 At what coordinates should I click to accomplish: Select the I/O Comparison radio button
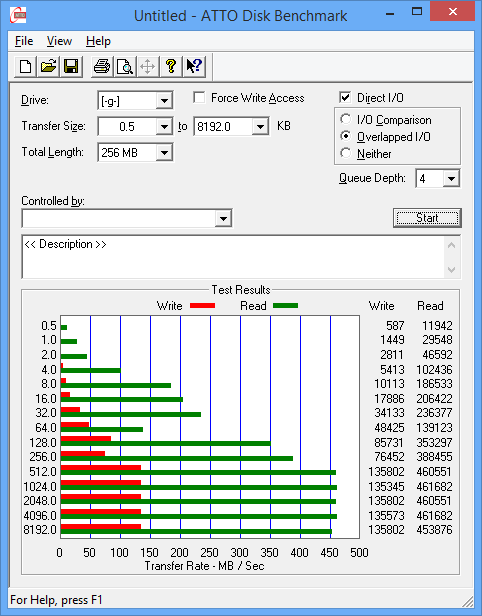coord(346,119)
